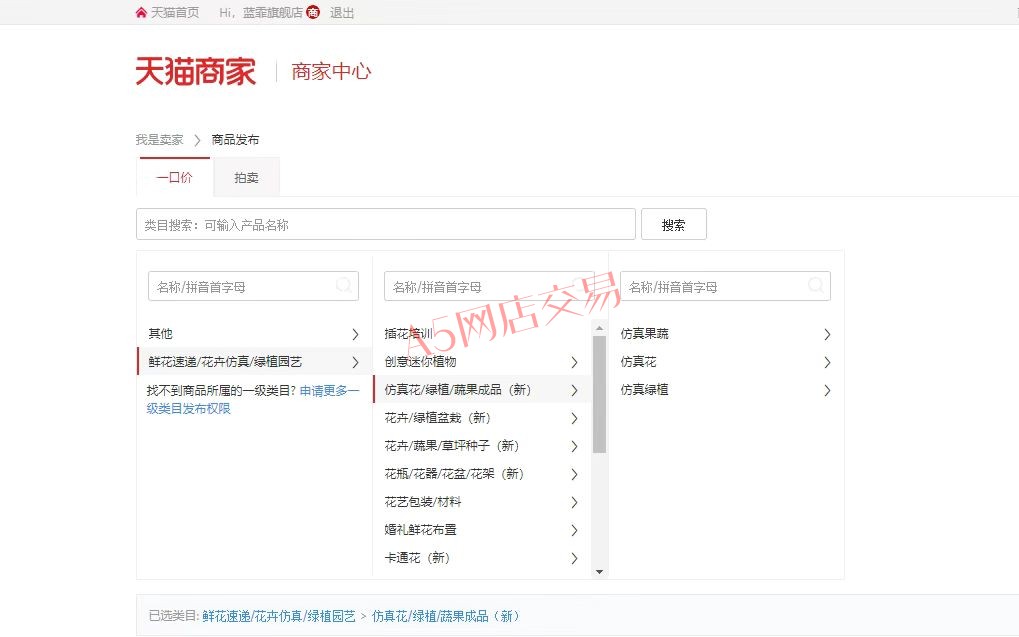
Task: Expand 仿真花 chevron
Action: click(827, 362)
